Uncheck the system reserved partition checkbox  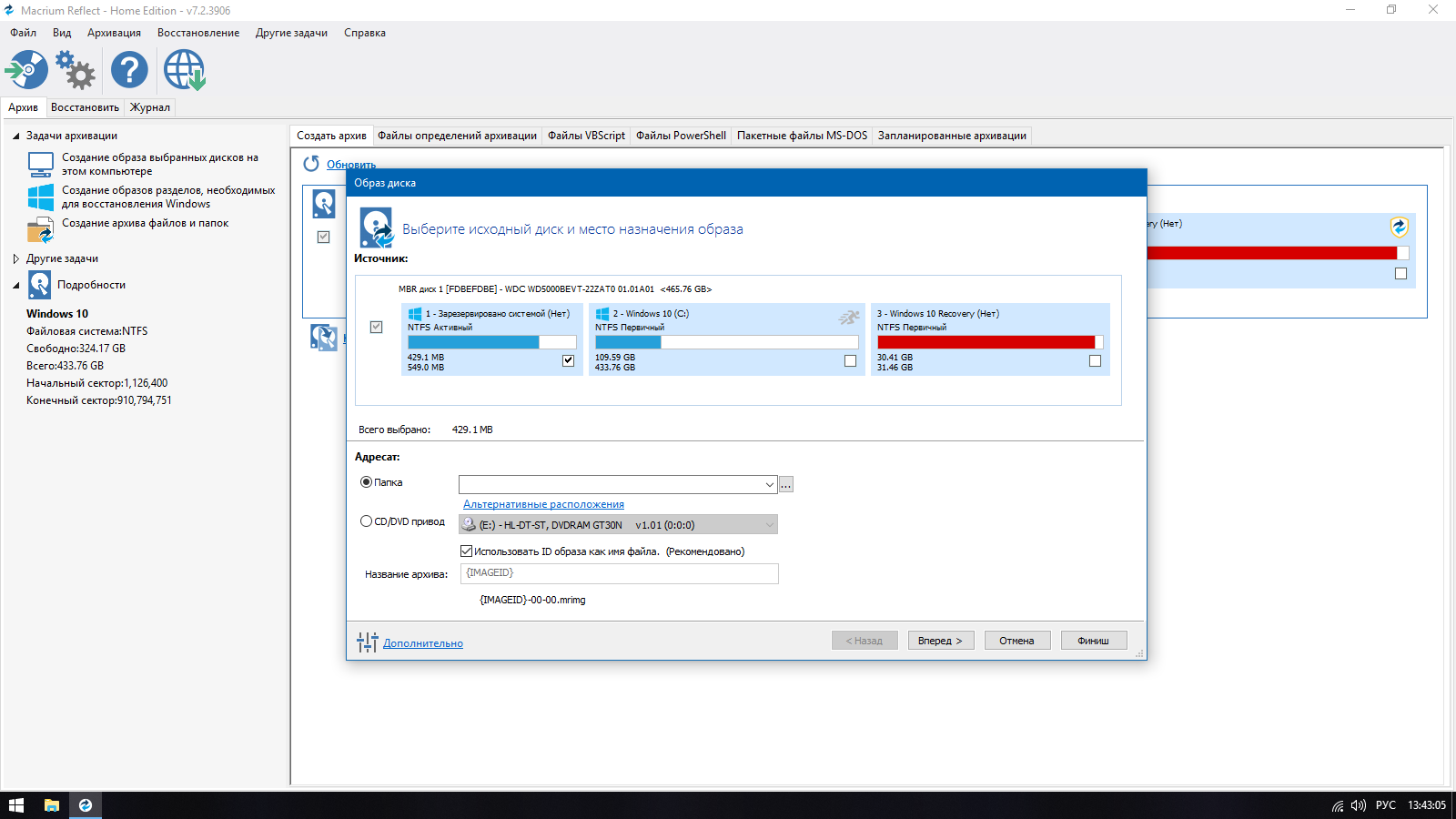click(568, 360)
